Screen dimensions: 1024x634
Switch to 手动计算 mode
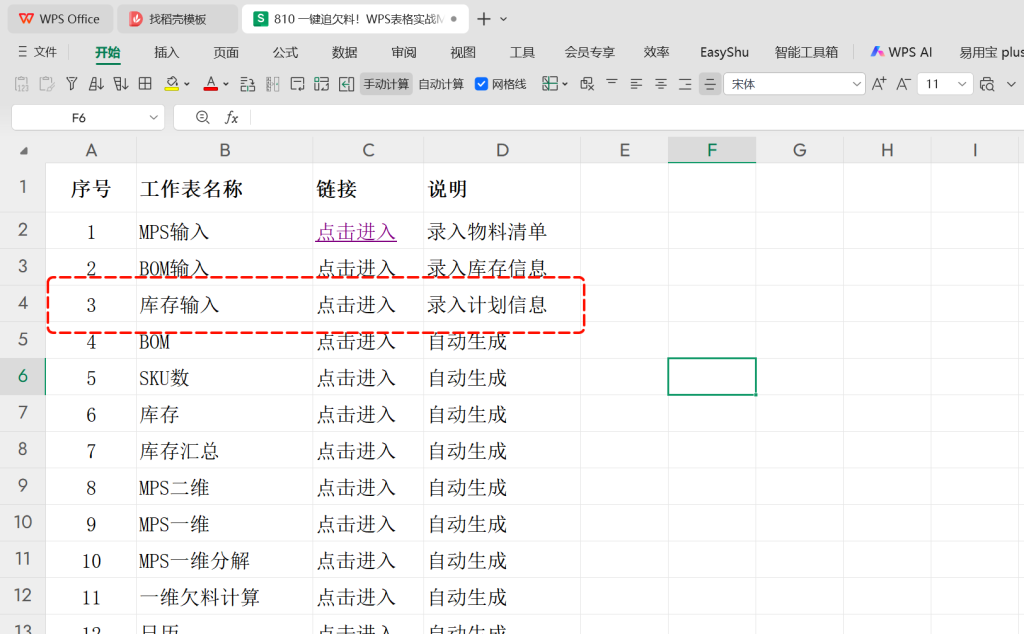[x=386, y=84]
